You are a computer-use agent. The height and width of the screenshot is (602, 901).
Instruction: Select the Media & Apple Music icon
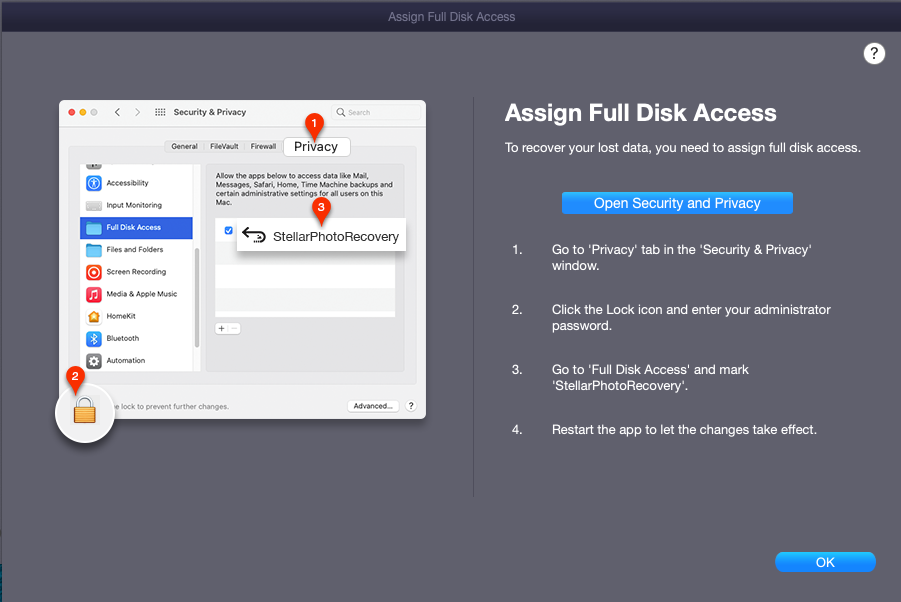pos(94,294)
